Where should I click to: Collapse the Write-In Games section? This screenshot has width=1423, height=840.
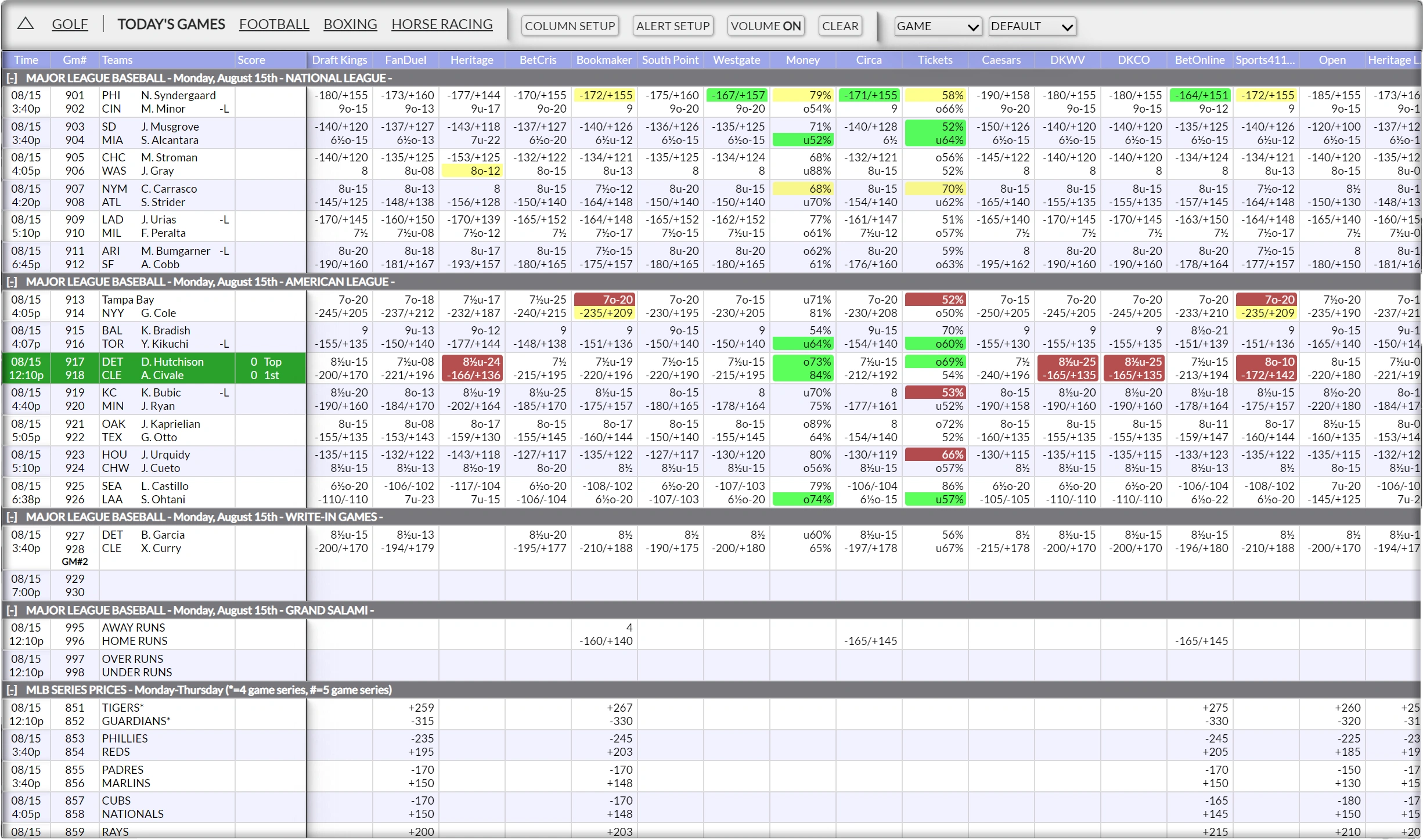(x=12, y=517)
